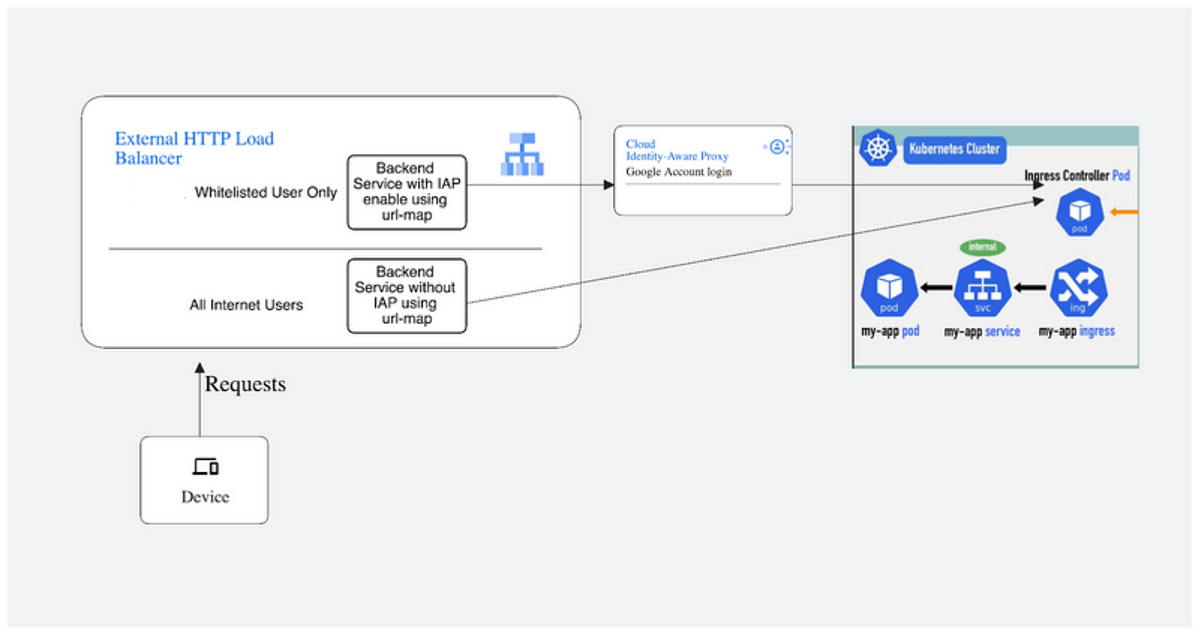Screen dimensions: 1200x636
Task: Select the Kubernetes Cluster title tab
Action: point(953,149)
